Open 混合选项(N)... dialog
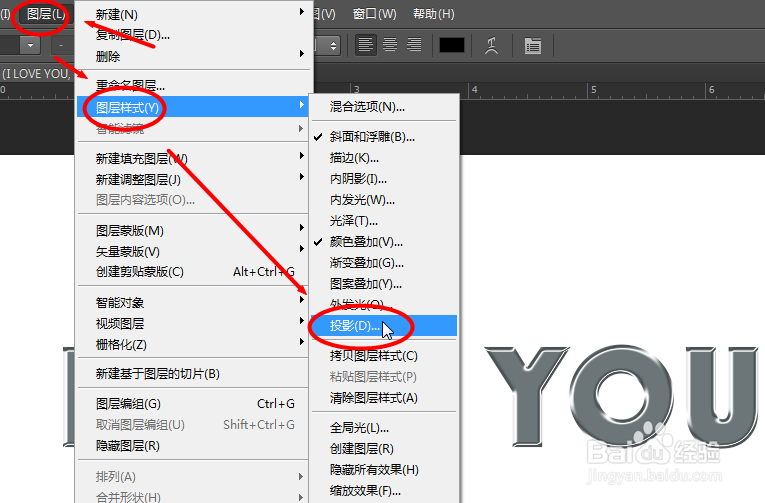The height and width of the screenshot is (503, 765). tap(384, 107)
